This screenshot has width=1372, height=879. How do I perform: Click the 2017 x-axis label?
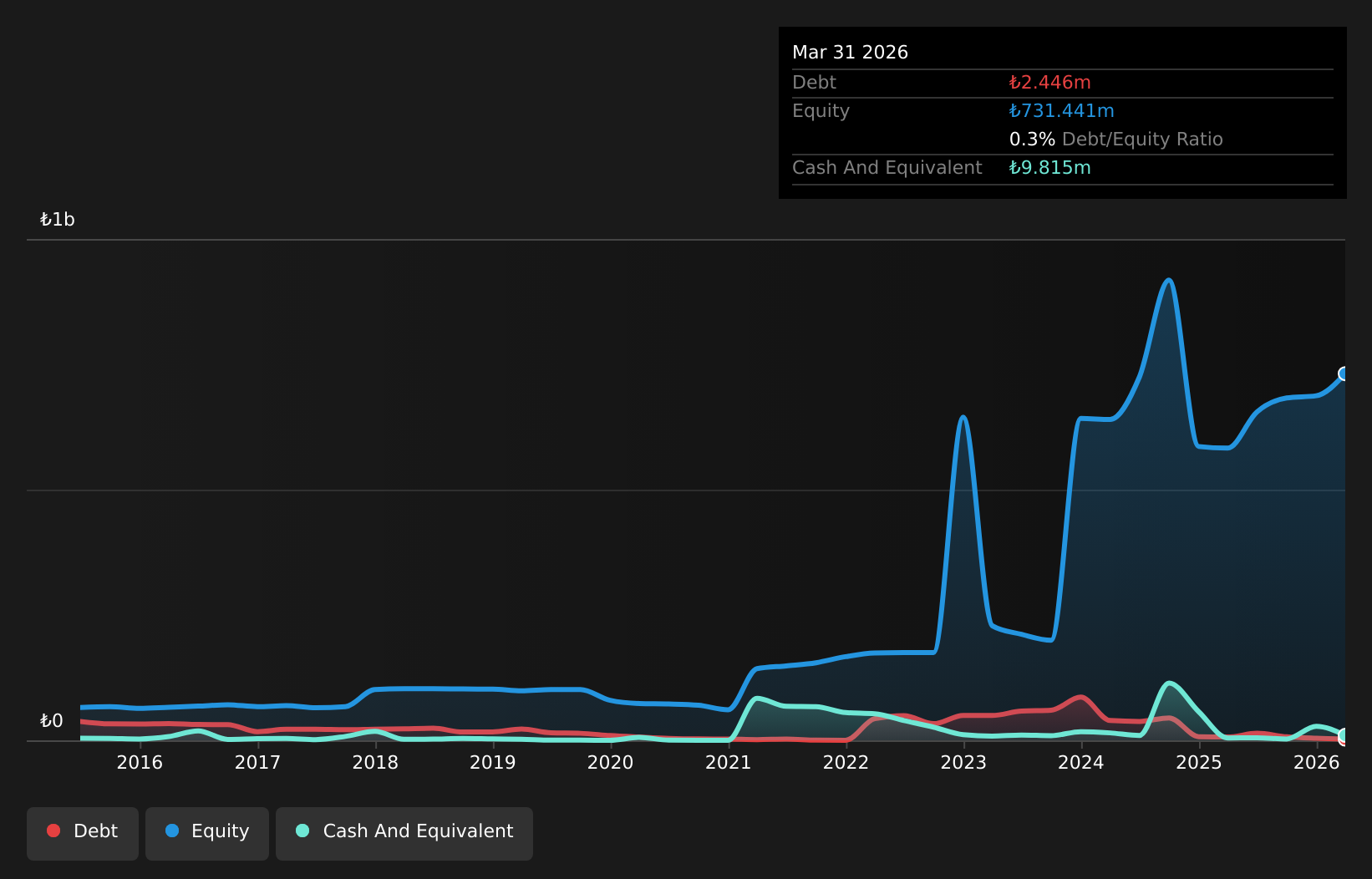pyautogui.click(x=257, y=763)
